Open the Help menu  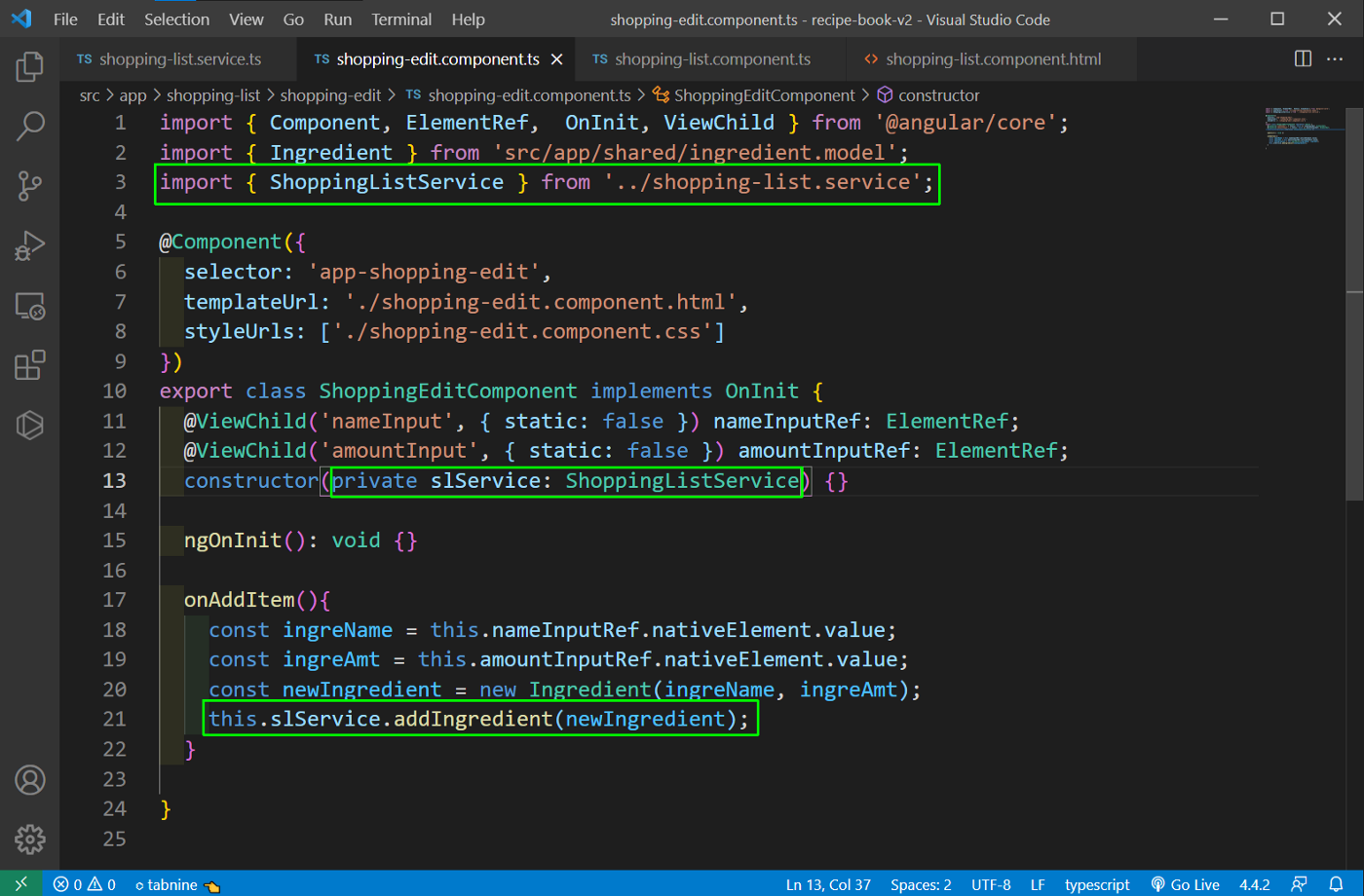pyautogui.click(x=468, y=19)
